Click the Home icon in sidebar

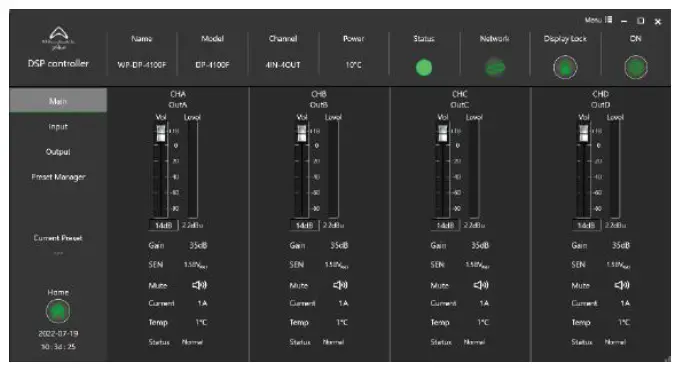click(x=58, y=311)
